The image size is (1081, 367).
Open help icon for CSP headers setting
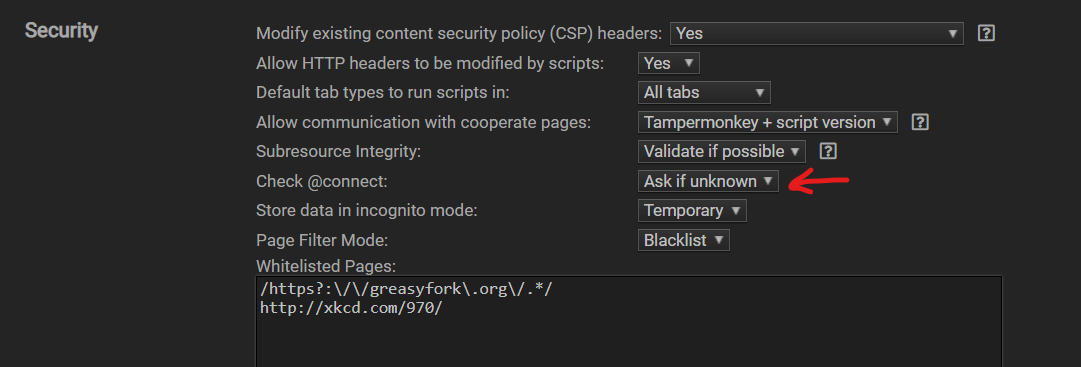(x=986, y=33)
